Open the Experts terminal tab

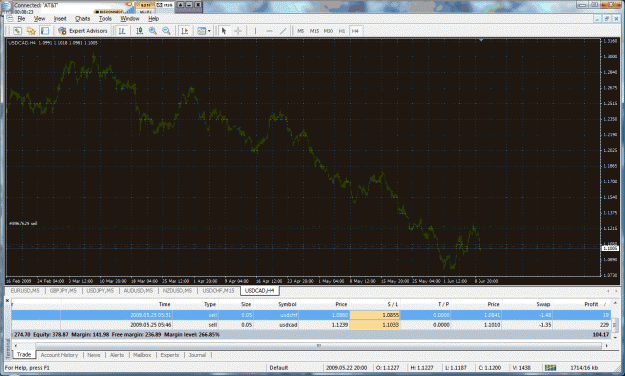[x=170, y=355]
